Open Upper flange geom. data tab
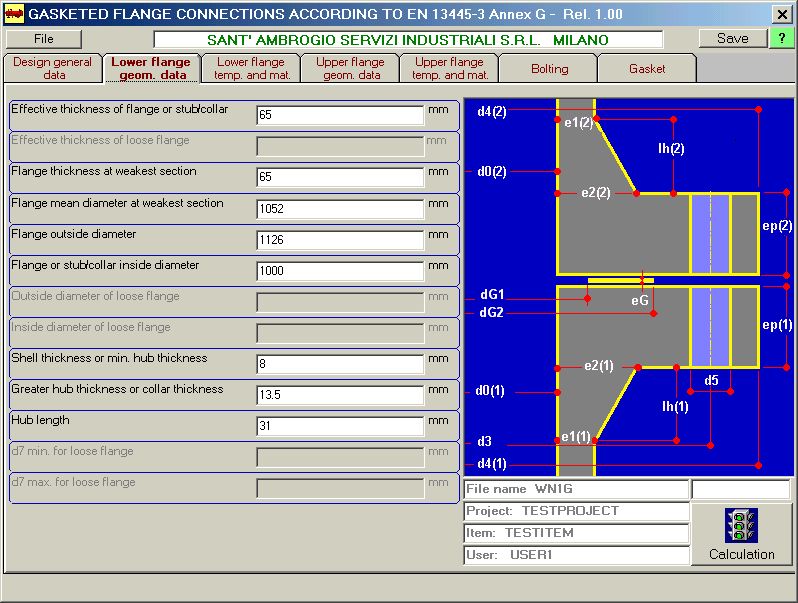798x603 pixels. [351, 68]
